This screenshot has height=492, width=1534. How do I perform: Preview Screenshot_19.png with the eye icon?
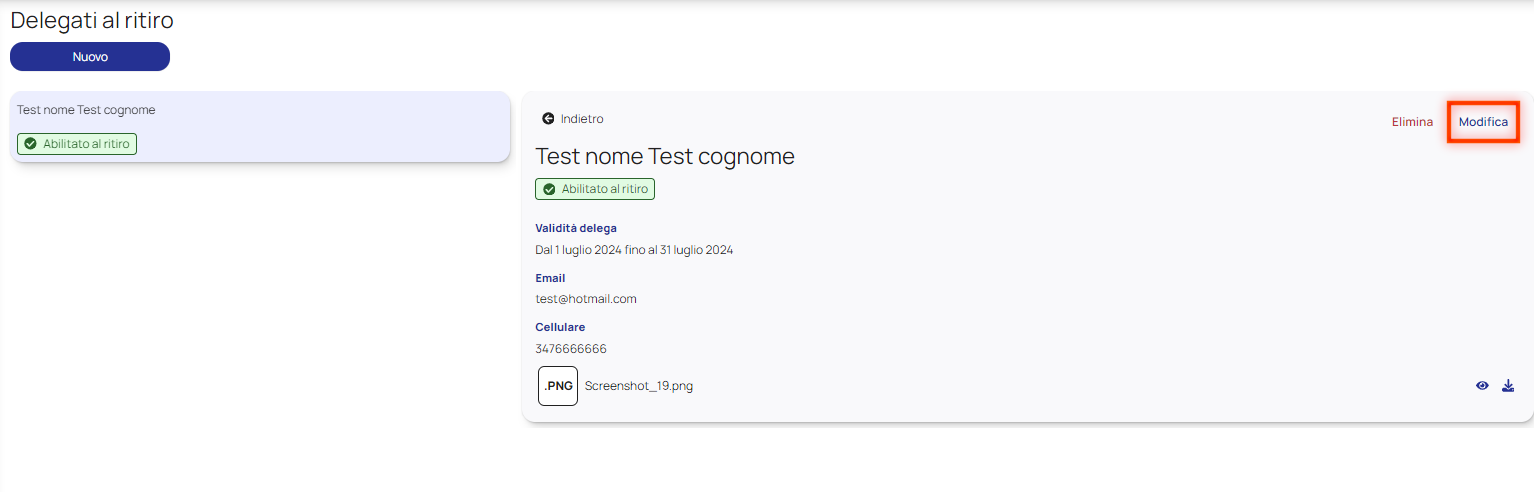[x=1482, y=386]
